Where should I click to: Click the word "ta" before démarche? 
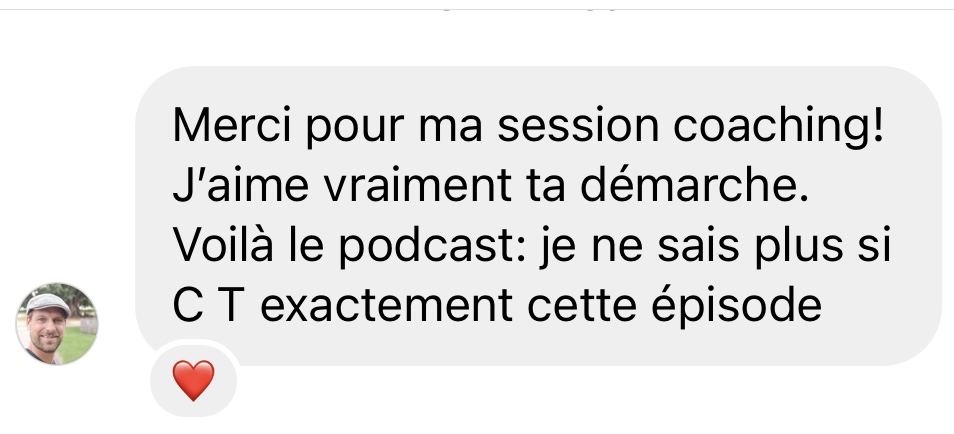(545, 186)
